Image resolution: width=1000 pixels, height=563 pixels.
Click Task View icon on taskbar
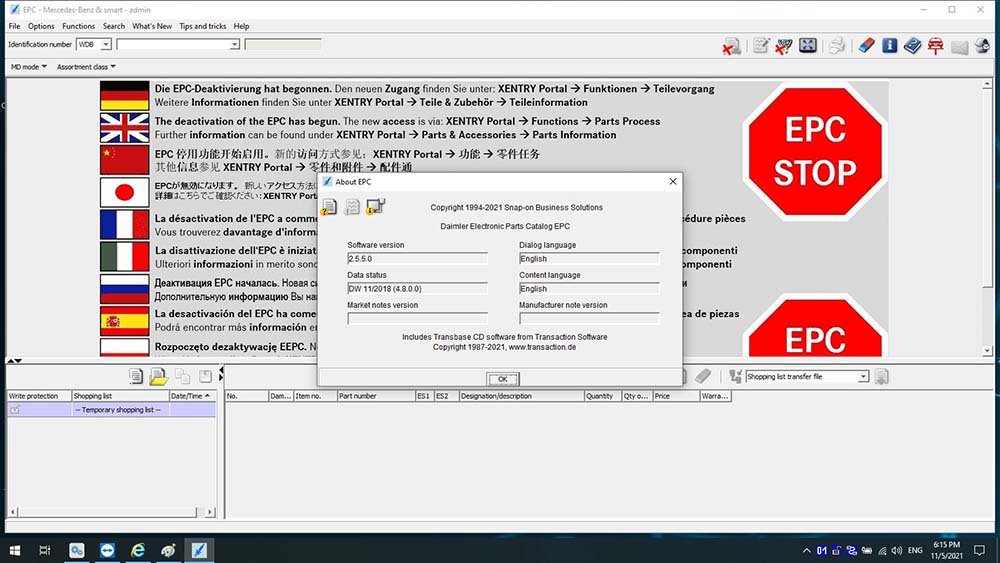[45, 550]
